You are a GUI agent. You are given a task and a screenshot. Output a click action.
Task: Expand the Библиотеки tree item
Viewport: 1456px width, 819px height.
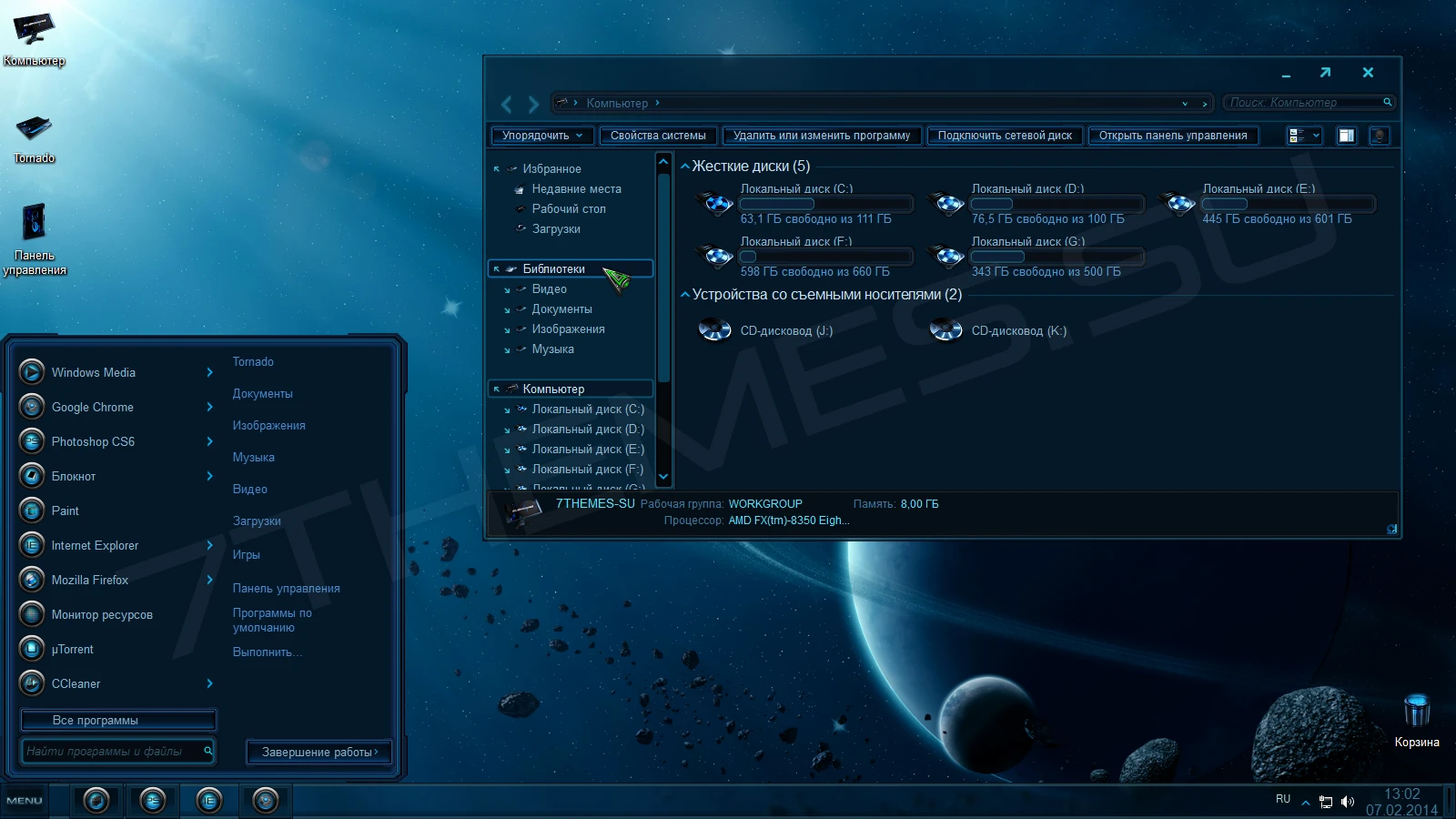(496, 268)
